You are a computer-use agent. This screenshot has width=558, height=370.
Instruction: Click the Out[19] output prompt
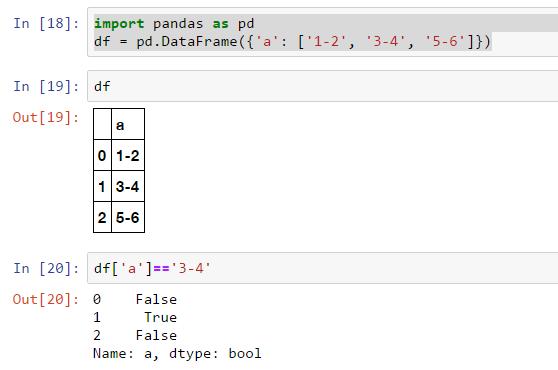point(46,117)
